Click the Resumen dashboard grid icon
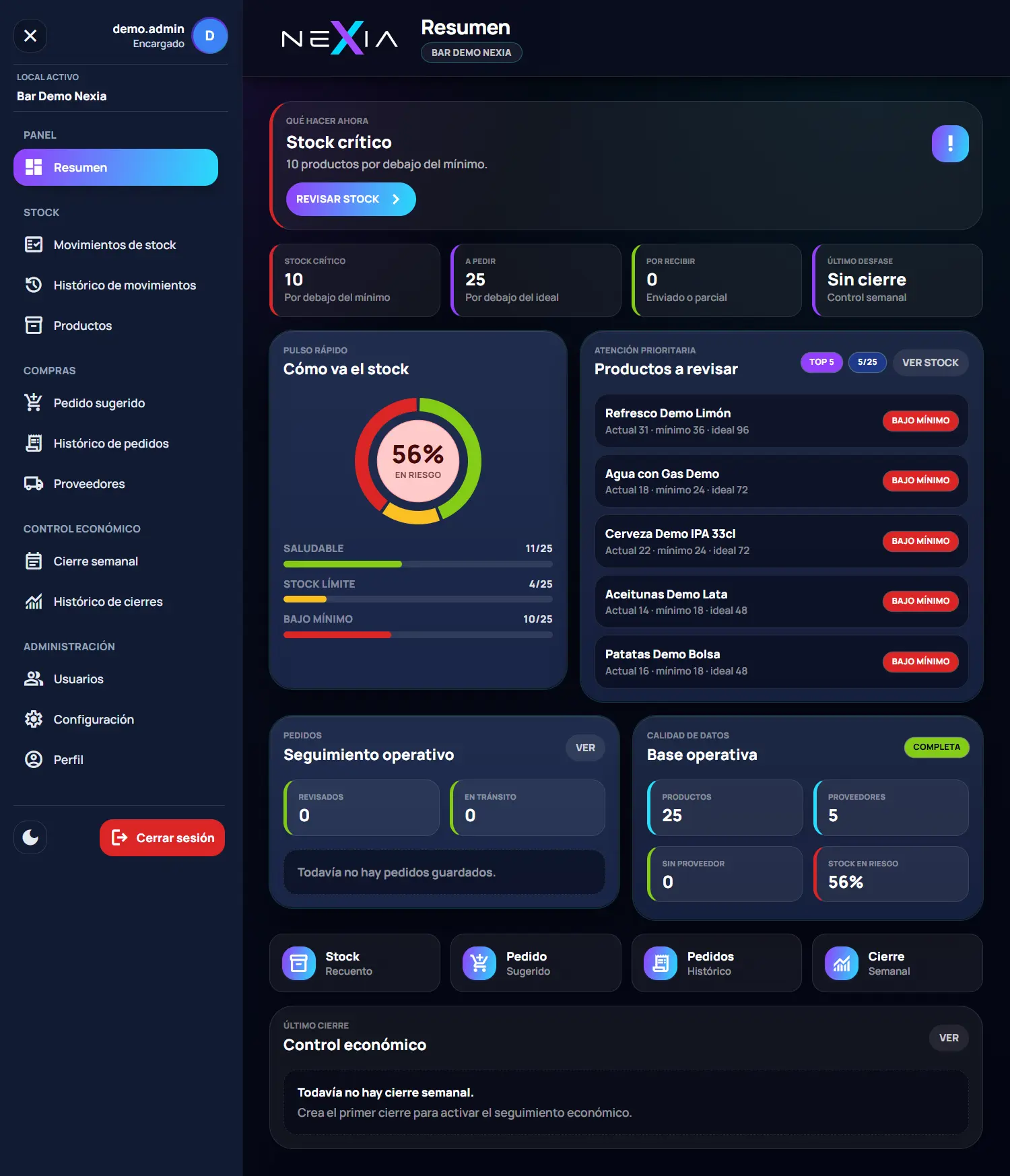 (34, 167)
